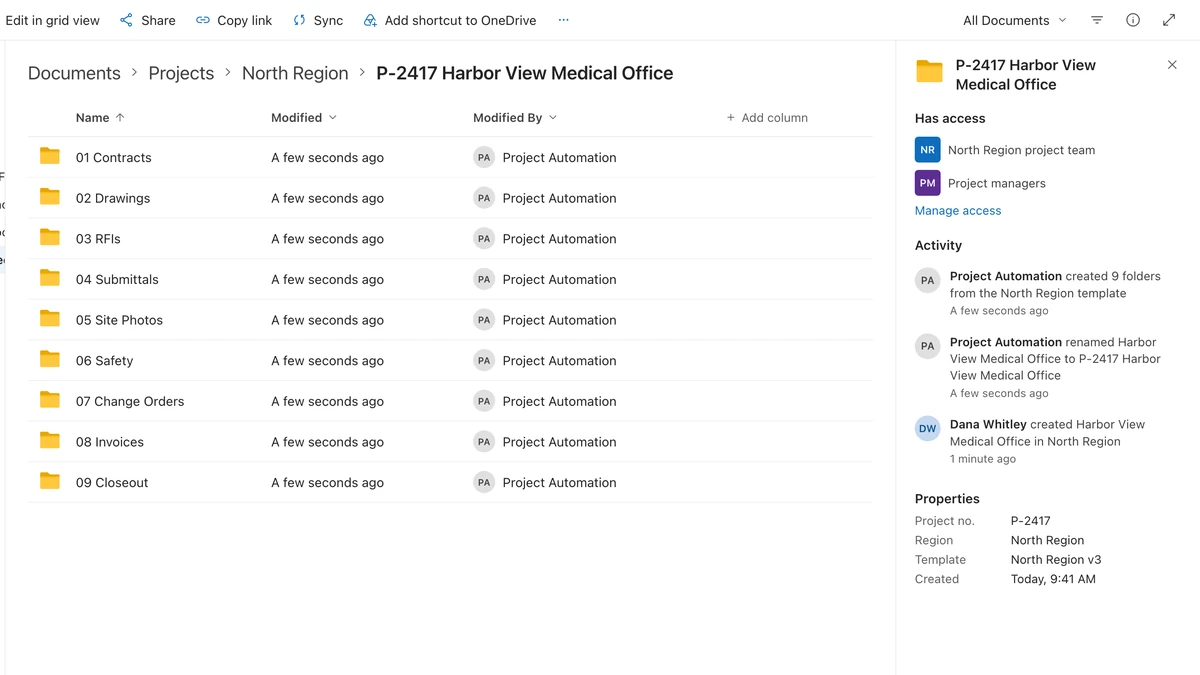Click the 05 Site Photos folder icon
Image resolution: width=1200 pixels, height=675 pixels.
[50, 319]
